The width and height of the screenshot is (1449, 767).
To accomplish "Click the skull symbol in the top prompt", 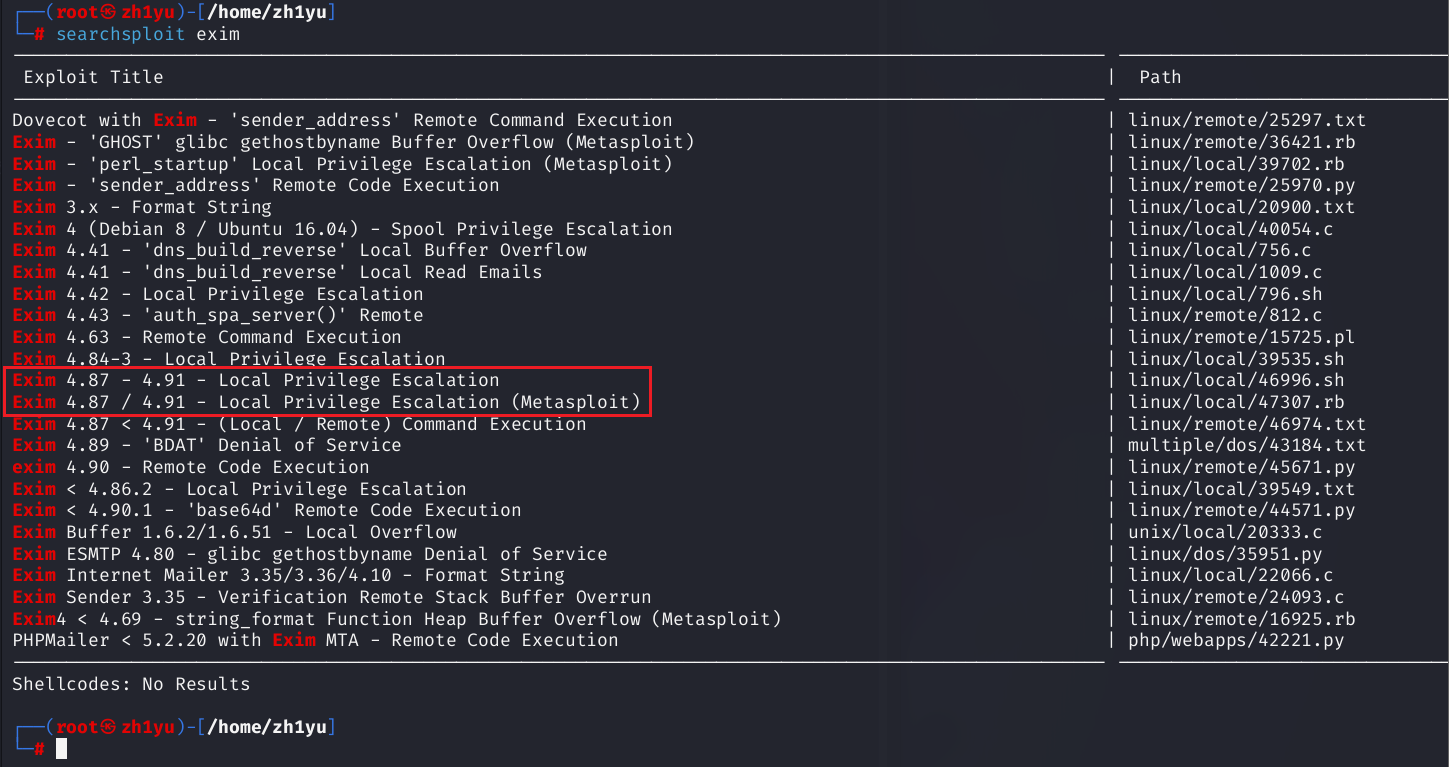I will pos(110,12).
